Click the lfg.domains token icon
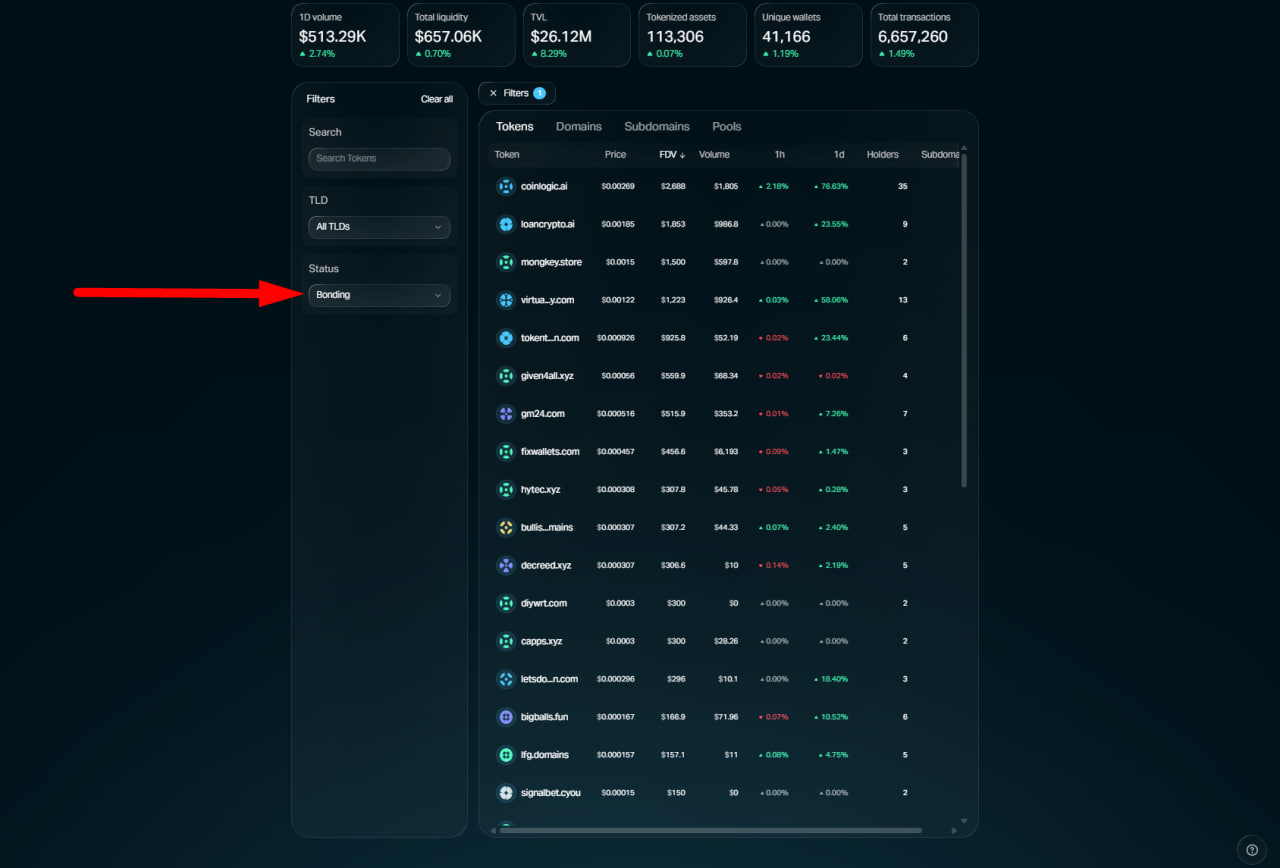The height and width of the screenshot is (868, 1280). pyautogui.click(x=505, y=755)
